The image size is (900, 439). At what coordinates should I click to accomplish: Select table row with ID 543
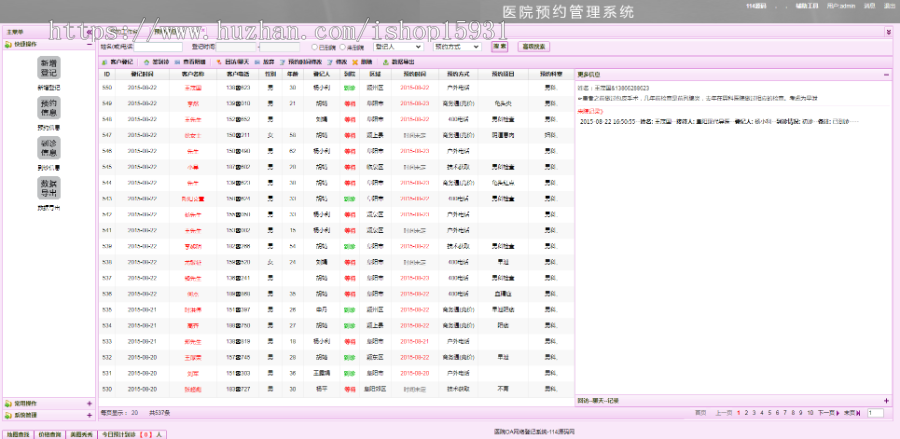pyautogui.click(x=336, y=199)
